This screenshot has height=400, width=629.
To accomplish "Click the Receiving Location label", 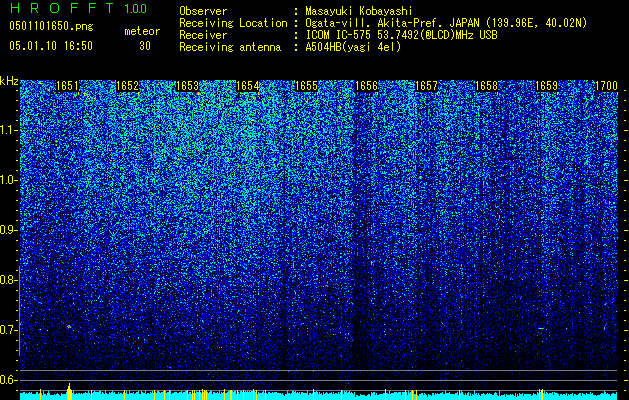I will [233, 23].
